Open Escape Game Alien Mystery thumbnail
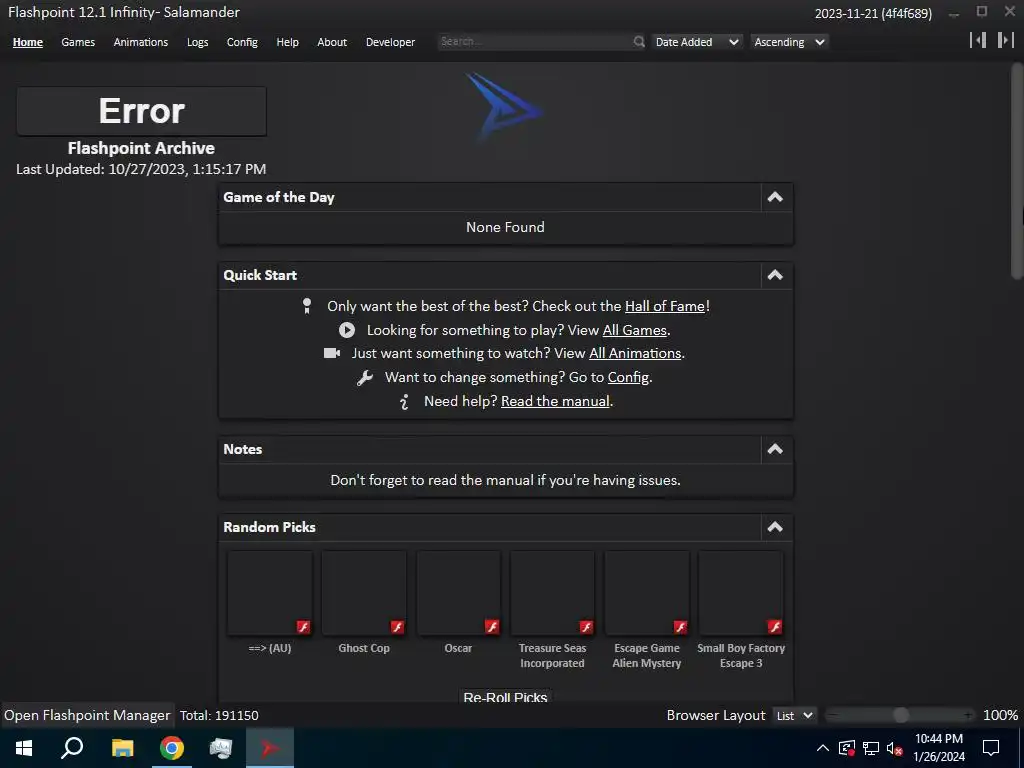 pos(647,593)
